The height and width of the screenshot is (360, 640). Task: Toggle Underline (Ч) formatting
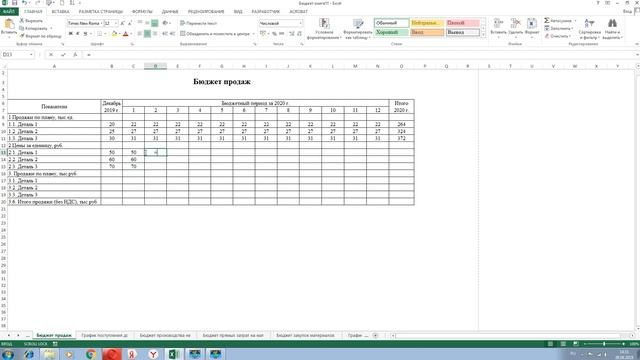[x=85, y=33]
